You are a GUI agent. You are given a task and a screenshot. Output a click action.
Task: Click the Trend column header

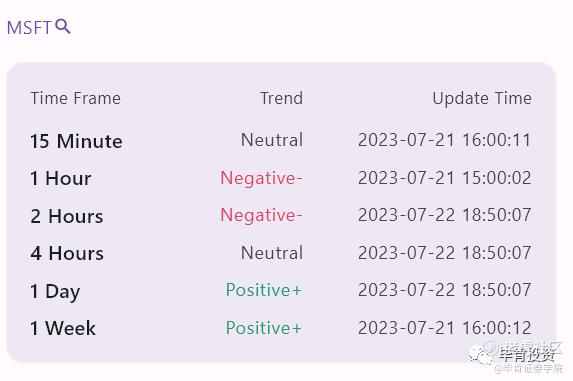point(281,98)
